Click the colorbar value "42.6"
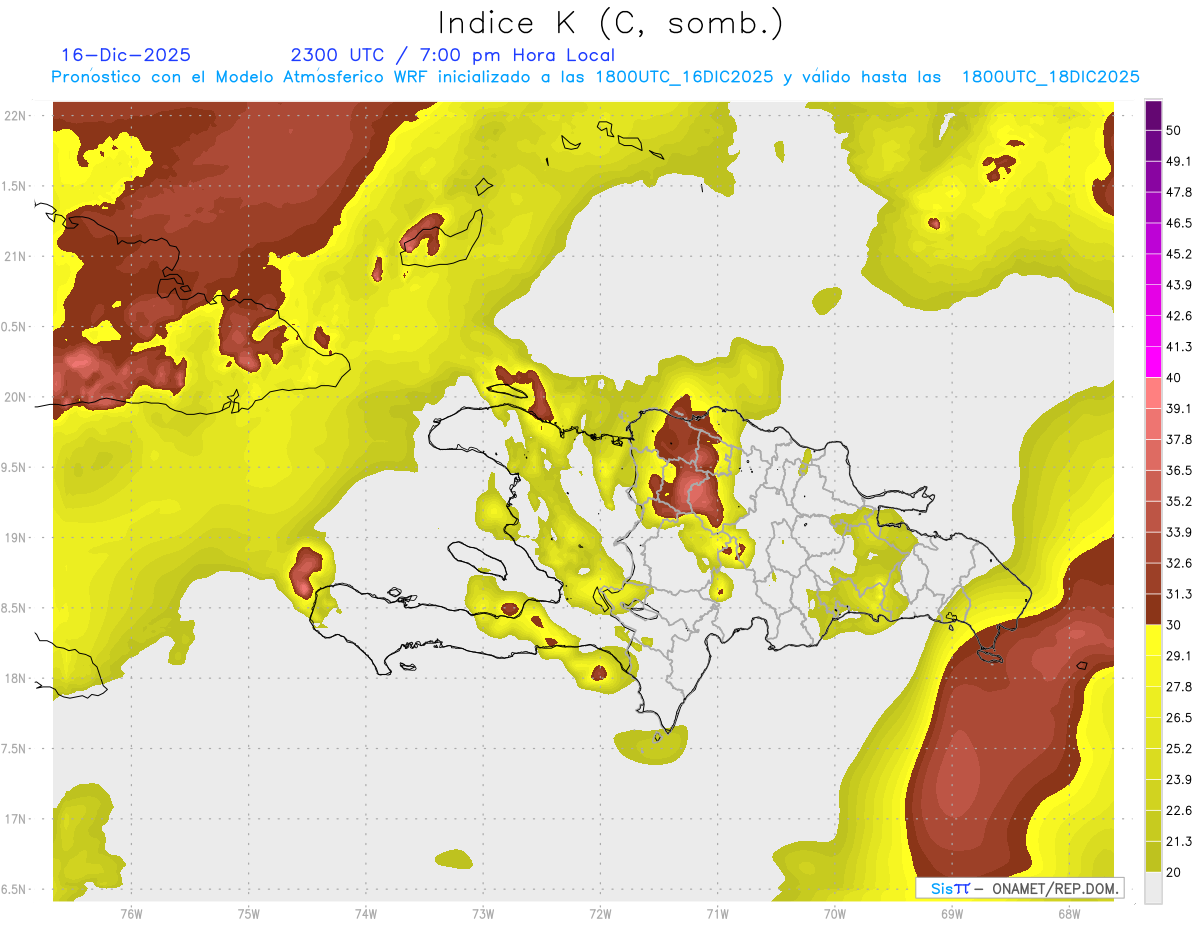This screenshot has width=1200, height=927. [x=1179, y=316]
